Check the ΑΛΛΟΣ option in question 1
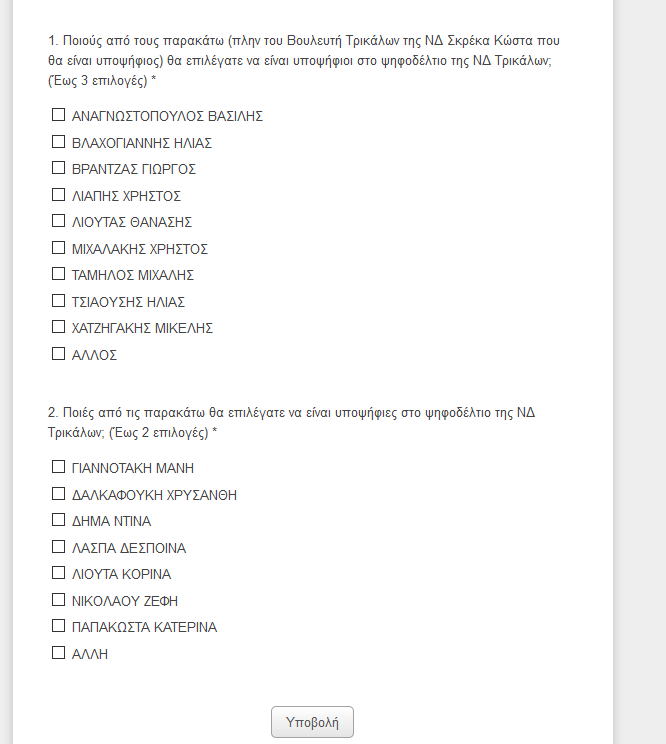The width and height of the screenshot is (666, 744). [58, 354]
